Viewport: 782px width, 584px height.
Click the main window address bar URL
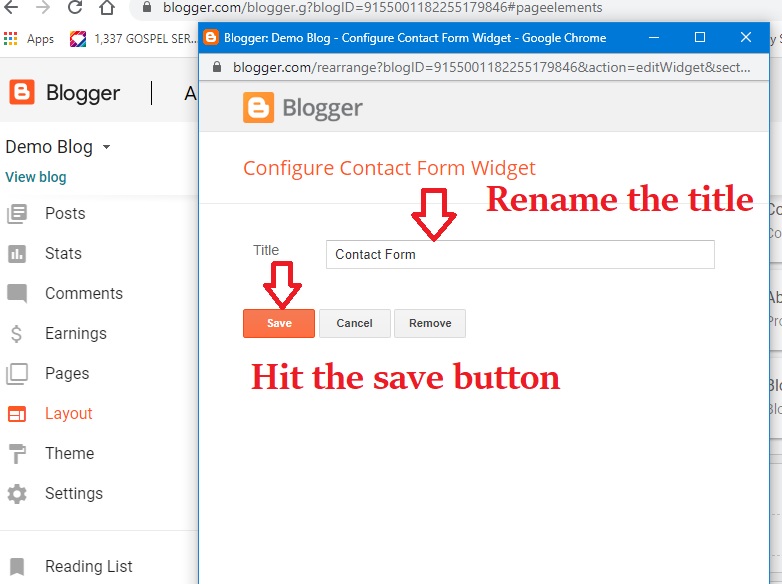point(383,7)
